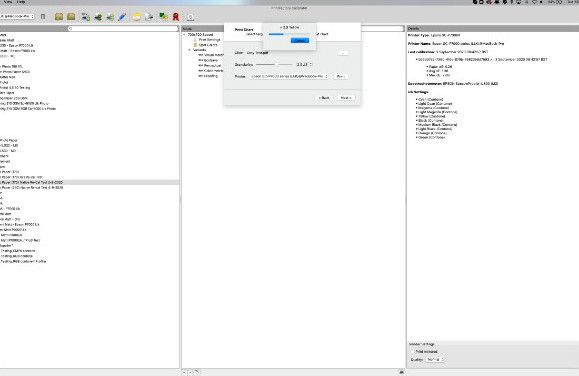
Task: Collapse the top-level node in the Node tree
Action: [x=185, y=35]
